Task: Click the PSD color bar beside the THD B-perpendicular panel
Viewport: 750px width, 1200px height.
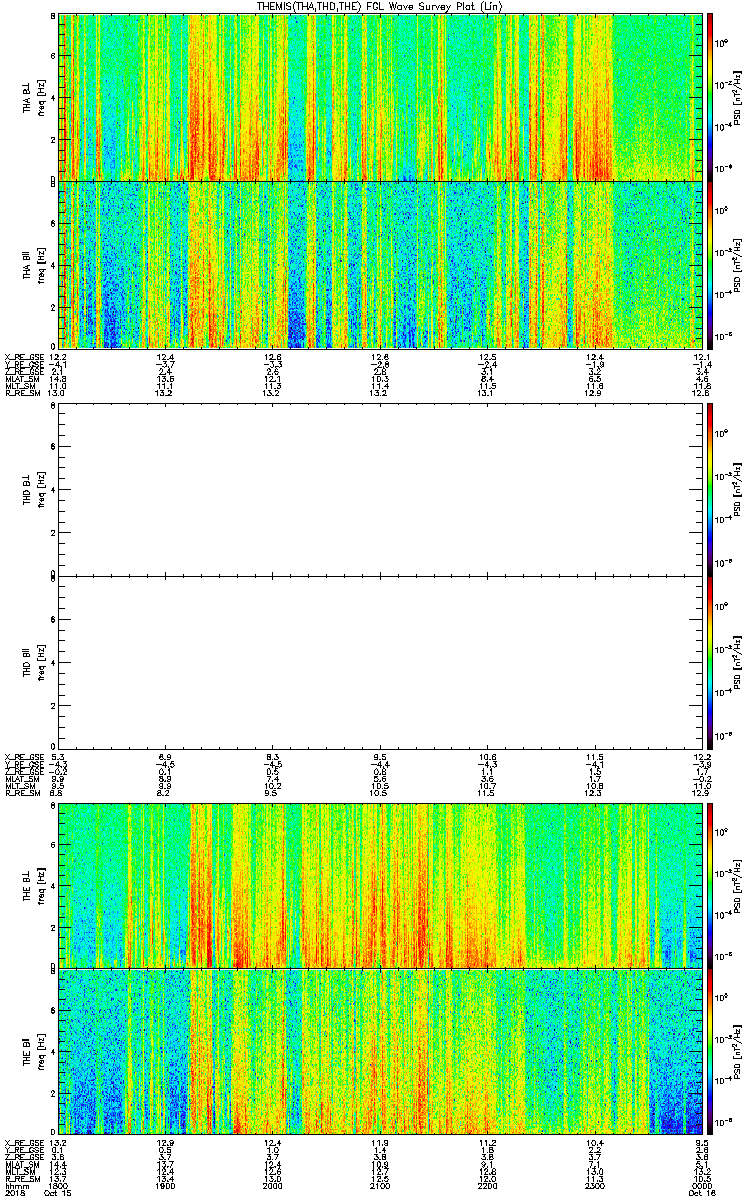Action: pos(712,490)
